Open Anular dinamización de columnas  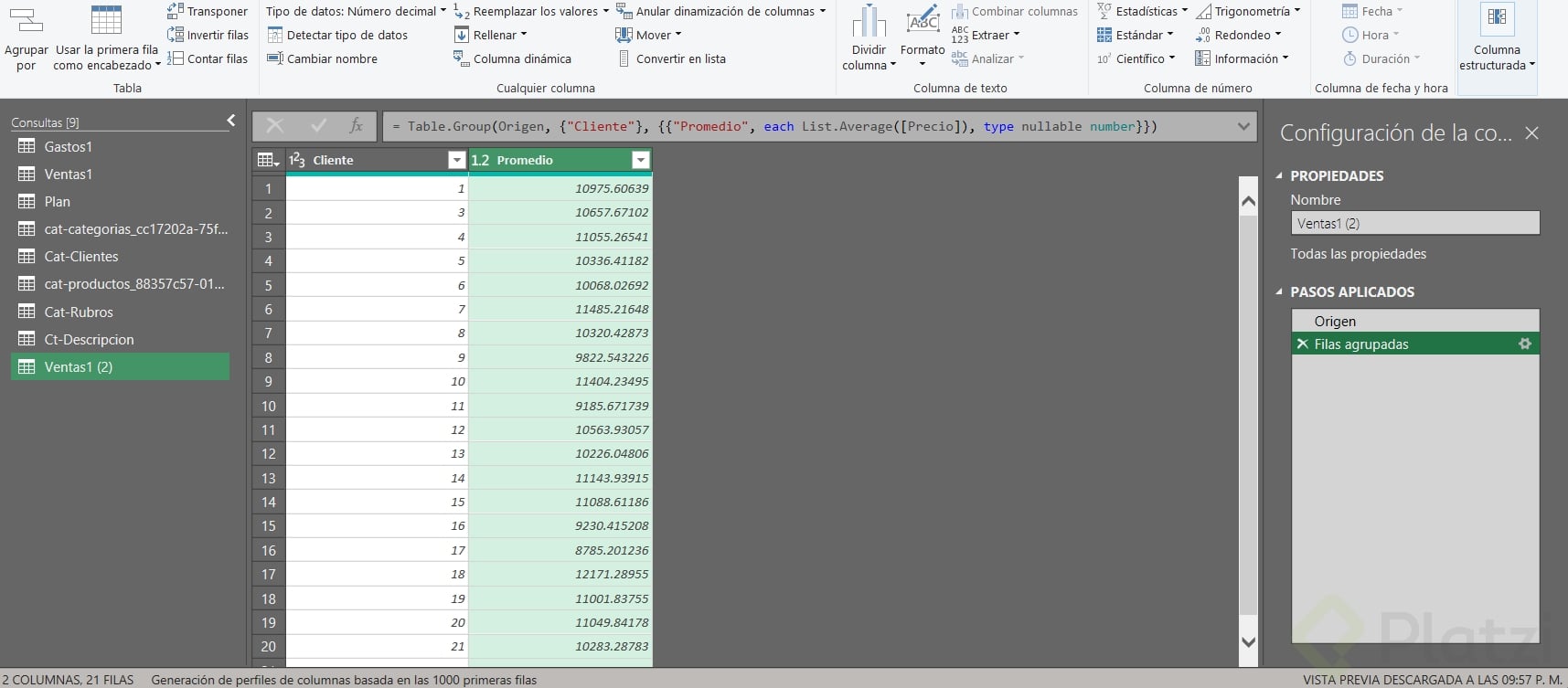(721, 11)
